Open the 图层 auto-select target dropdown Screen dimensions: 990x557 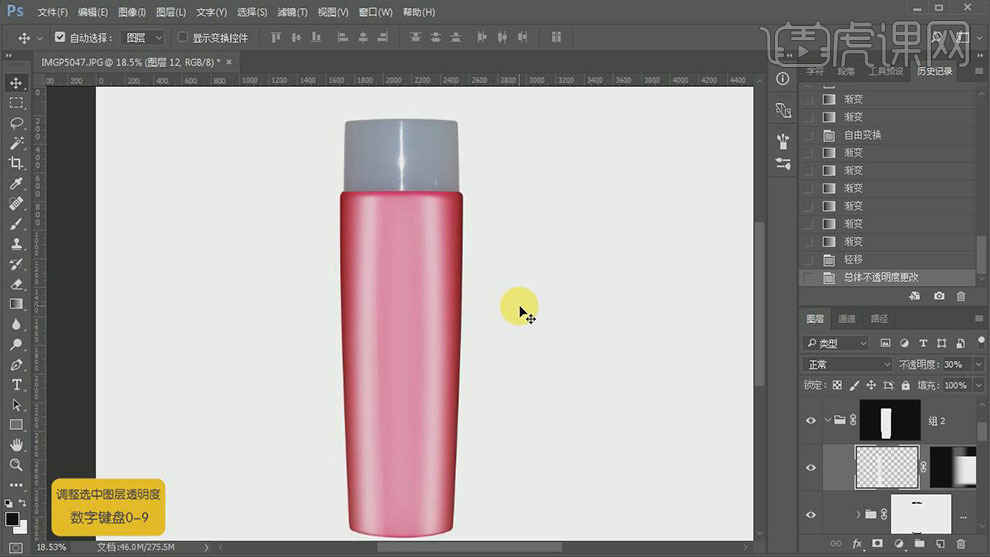coord(143,38)
